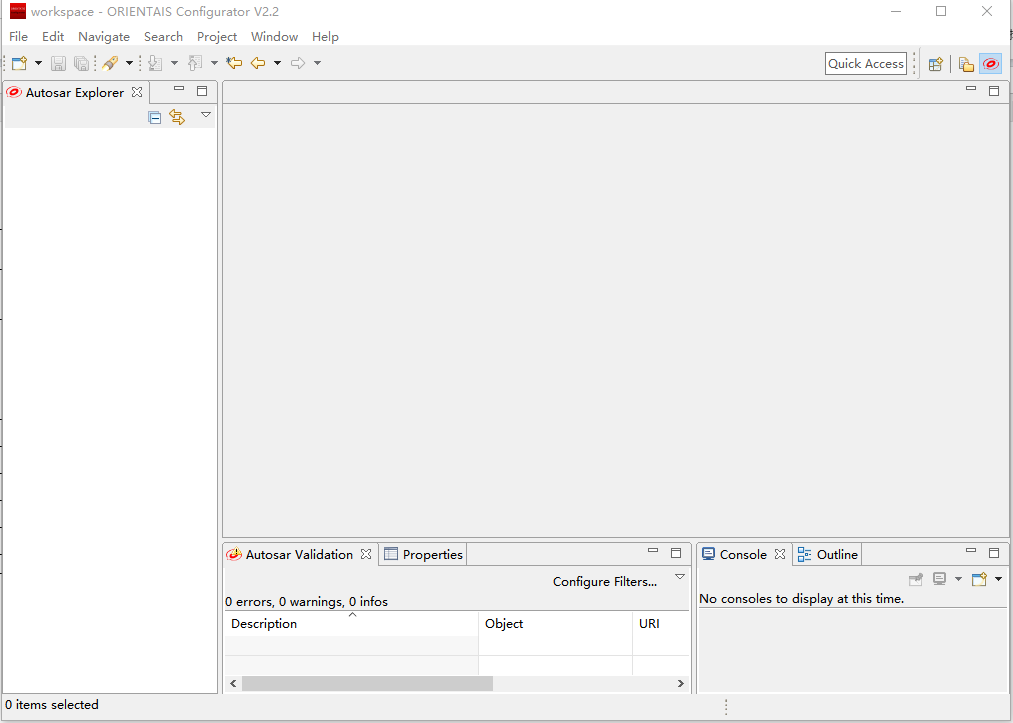Click the Open Perspective icon
The height and width of the screenshot is (723, 1013).
point(936,64)
